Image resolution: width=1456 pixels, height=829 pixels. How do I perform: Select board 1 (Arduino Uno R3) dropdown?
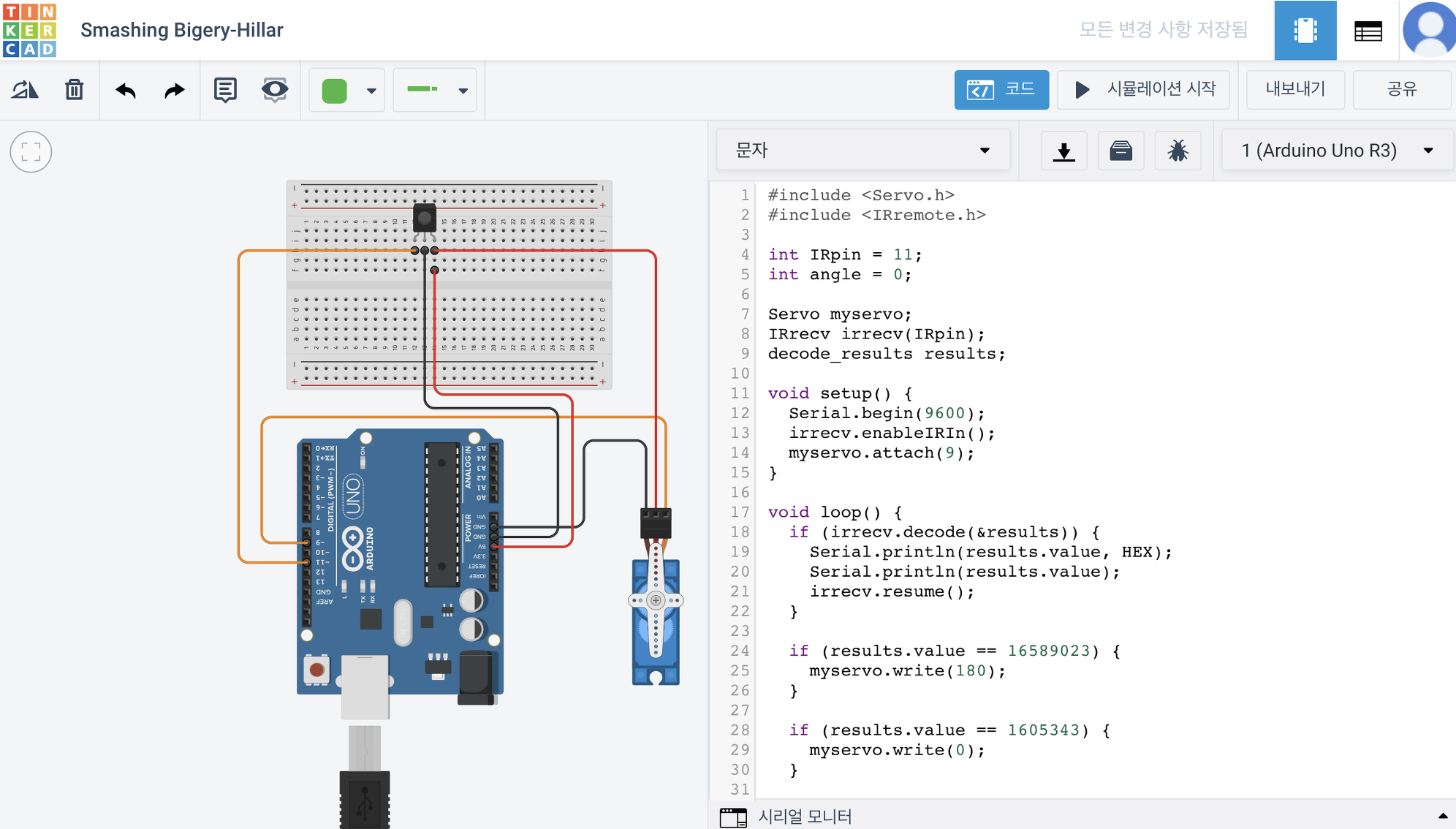coord(1336,151)
